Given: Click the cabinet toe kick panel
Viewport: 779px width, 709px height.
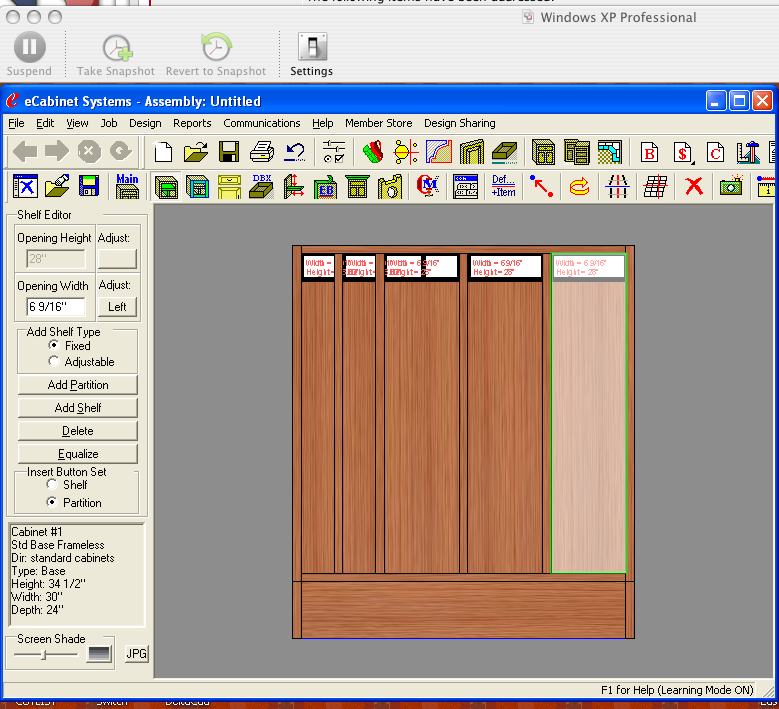Looking at the screenshot, I should 463,610.
